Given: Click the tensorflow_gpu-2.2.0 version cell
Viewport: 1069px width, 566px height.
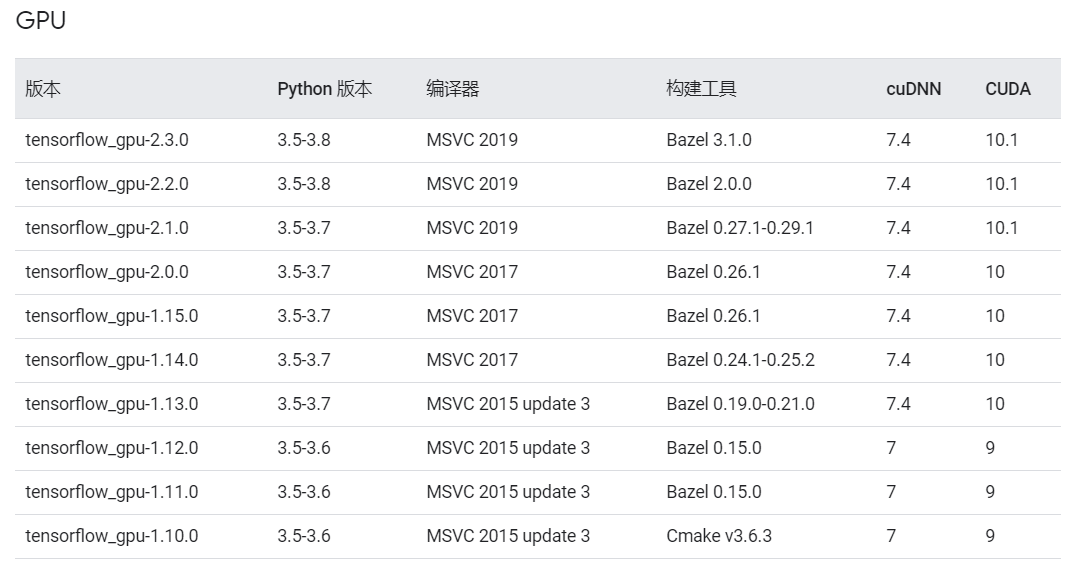Looking at the screenshot, I should [x=106, y=184].
